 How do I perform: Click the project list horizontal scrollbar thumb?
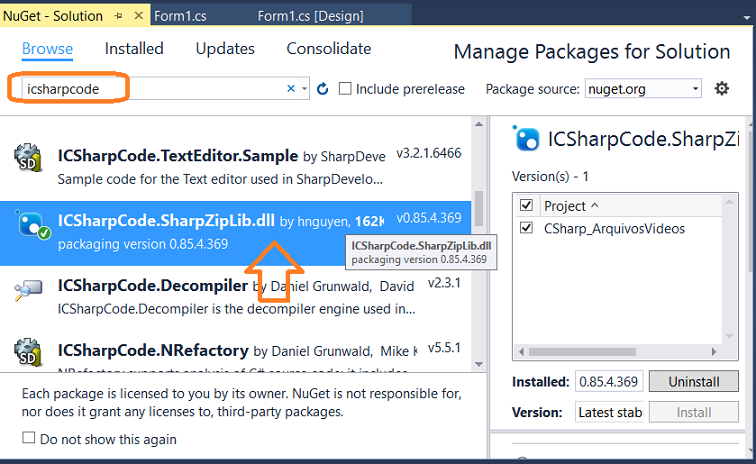tap(582, 352)
